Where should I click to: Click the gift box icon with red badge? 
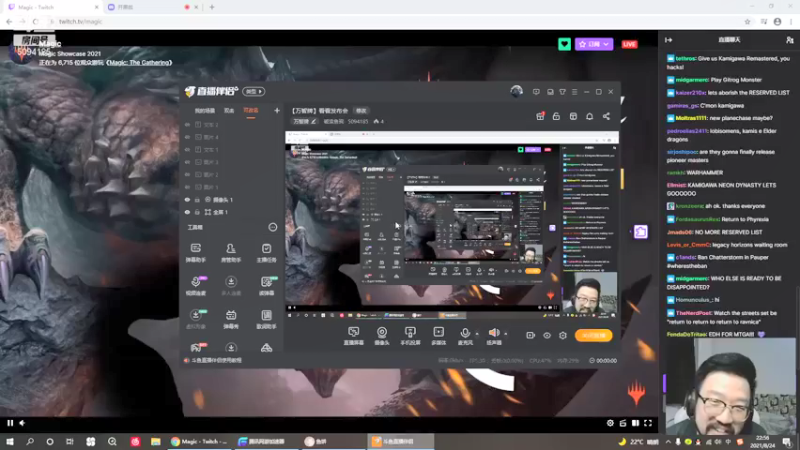pyautogui.click(x=540, y=116)
